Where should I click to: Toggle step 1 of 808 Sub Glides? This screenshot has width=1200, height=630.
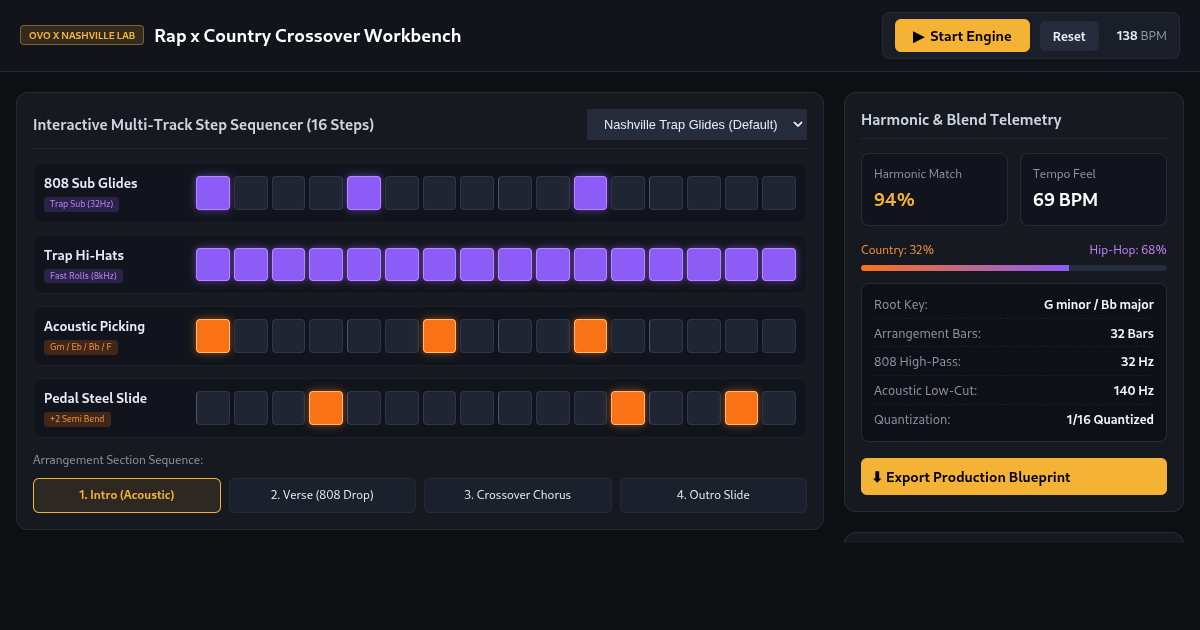pyautogui.click(x=213, y=193)
